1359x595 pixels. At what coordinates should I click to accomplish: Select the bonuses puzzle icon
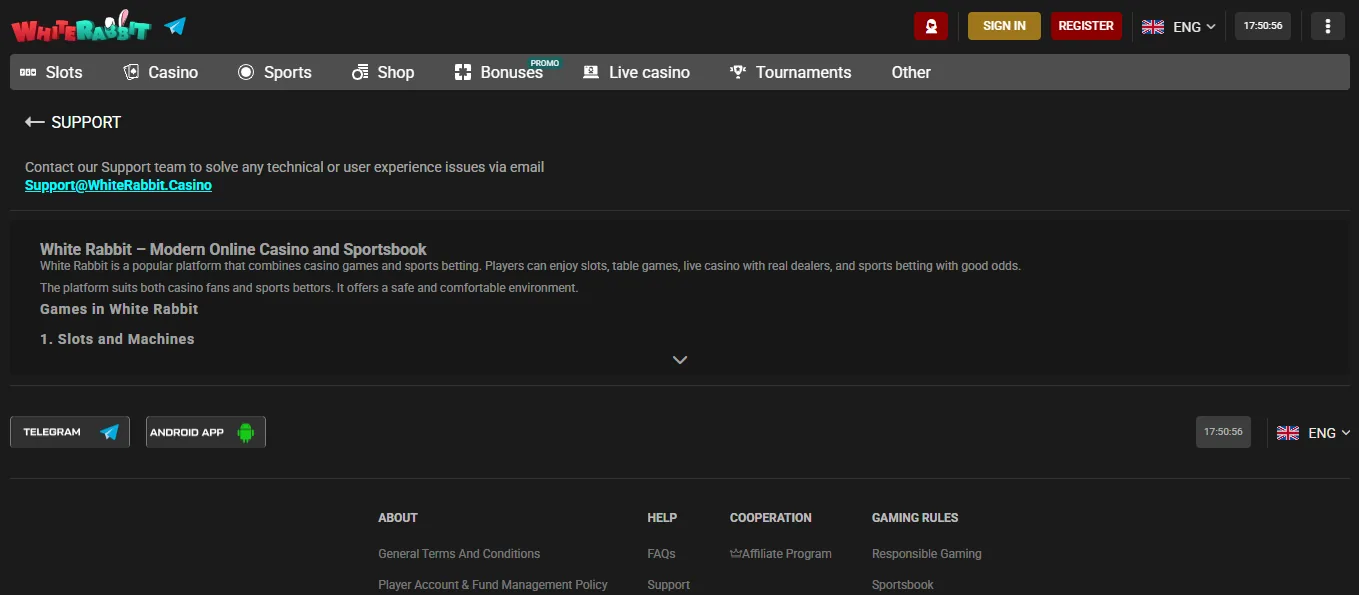pyautogui.click(x=462, y=72)
